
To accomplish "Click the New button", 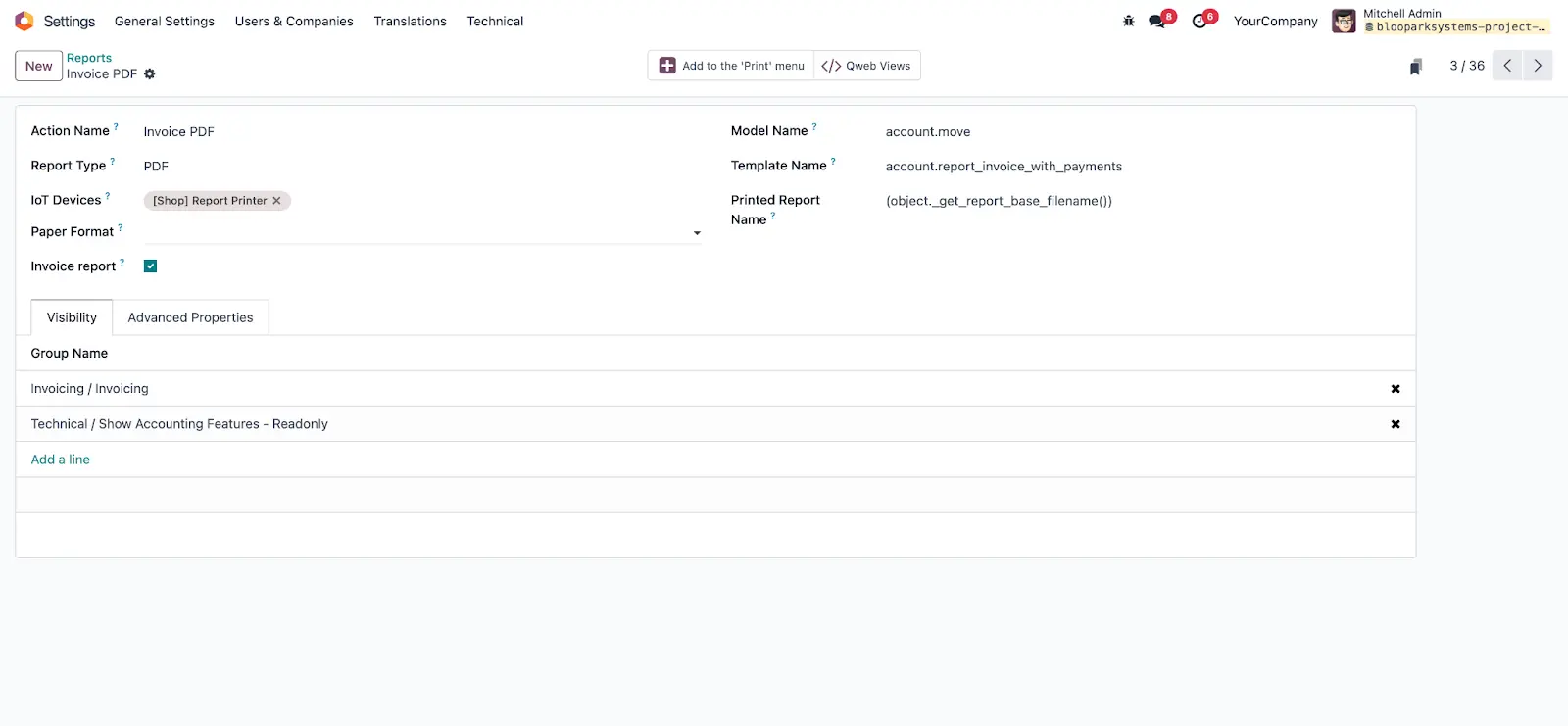I will (x=39, y=66).
